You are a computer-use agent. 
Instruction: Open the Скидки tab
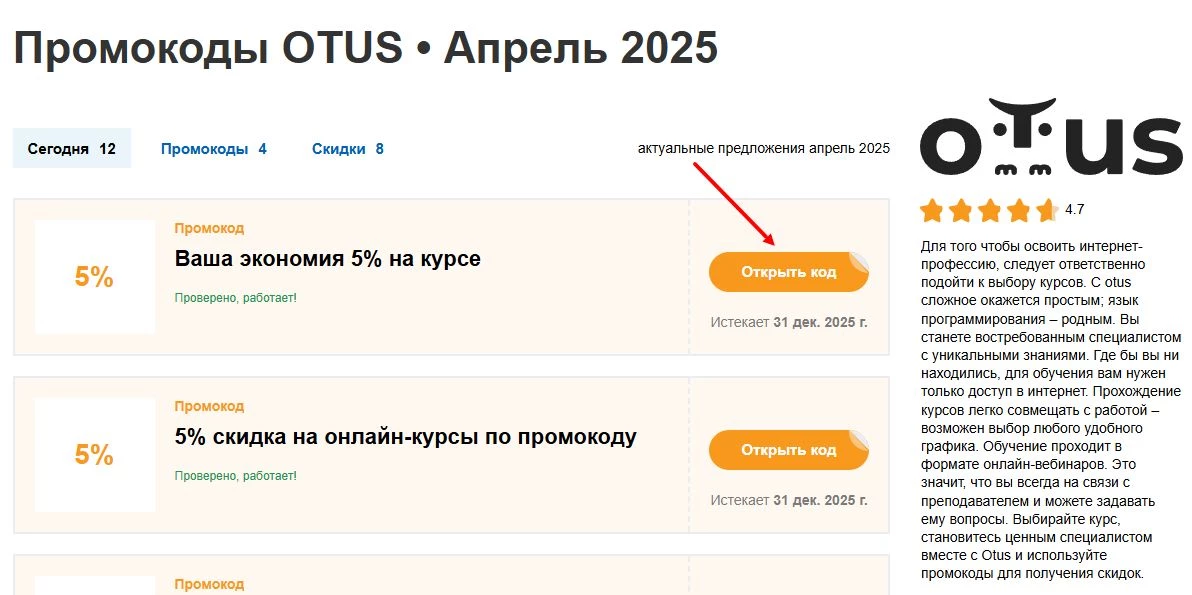[x=346, y=147]
